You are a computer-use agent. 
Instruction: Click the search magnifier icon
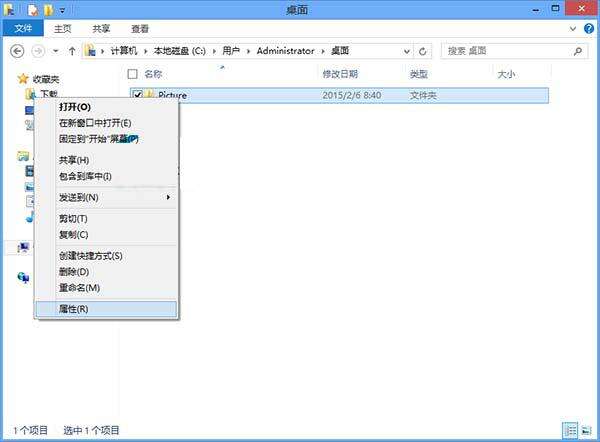click(x=578, y=51)
